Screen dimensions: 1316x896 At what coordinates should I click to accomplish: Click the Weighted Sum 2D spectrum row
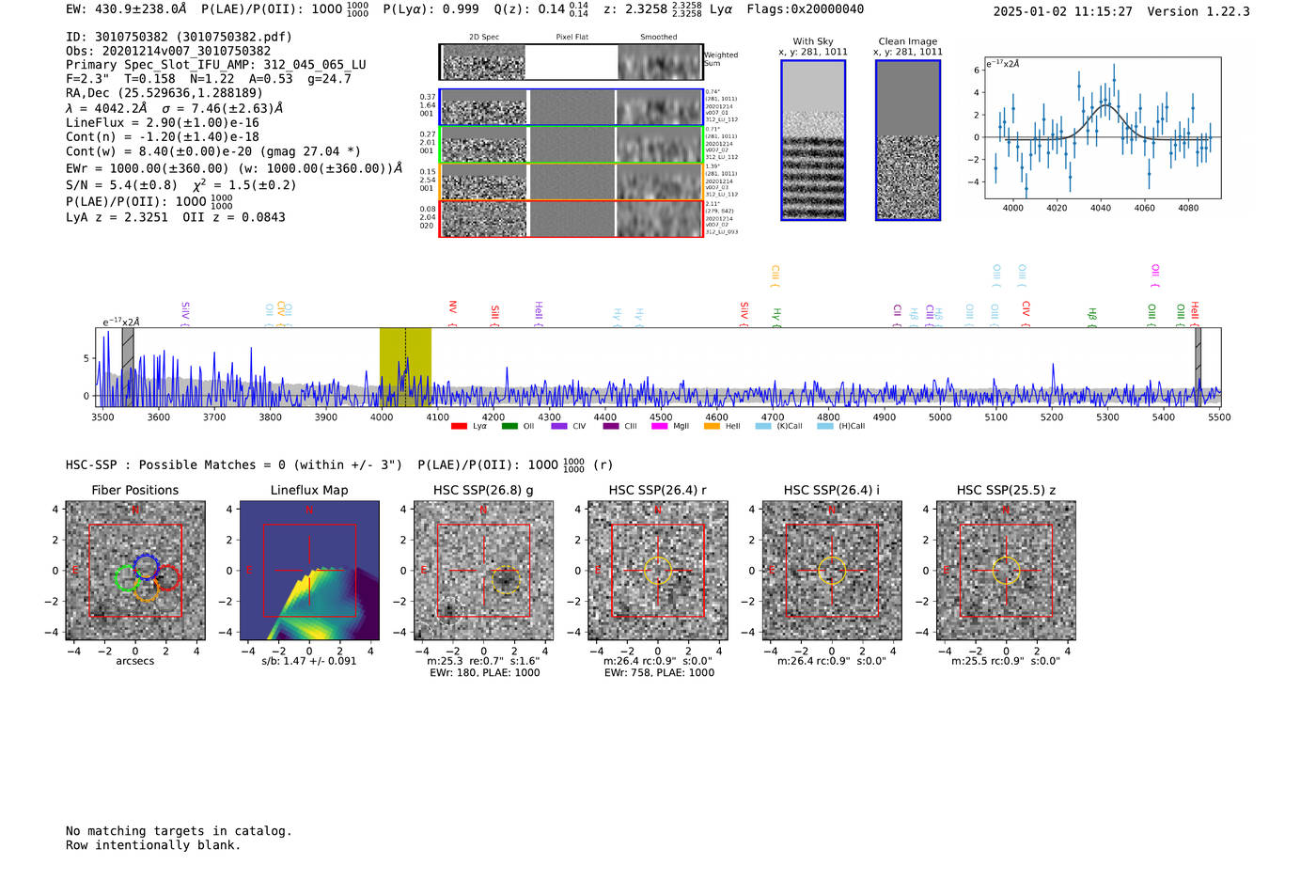click(572, 62)
